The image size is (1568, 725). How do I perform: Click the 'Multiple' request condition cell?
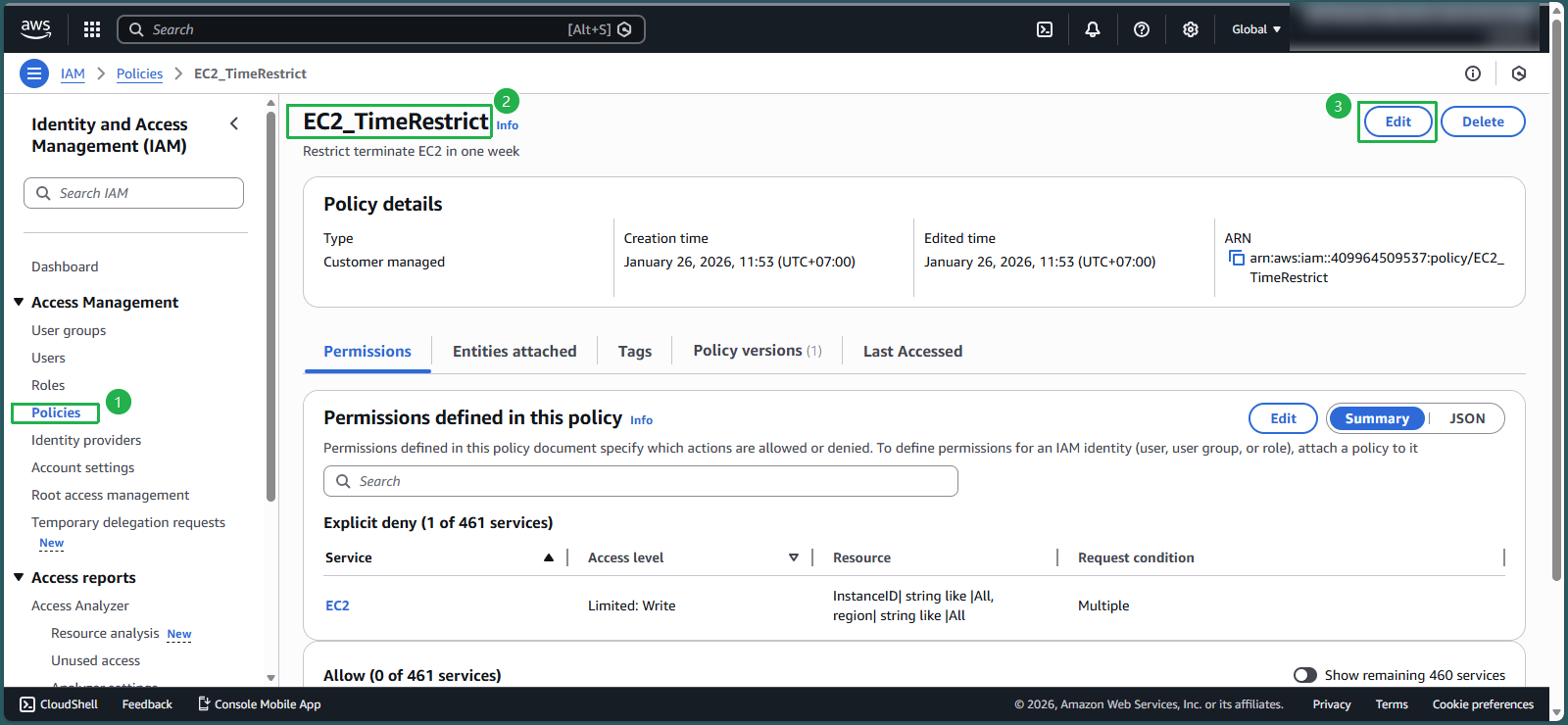1103,605
